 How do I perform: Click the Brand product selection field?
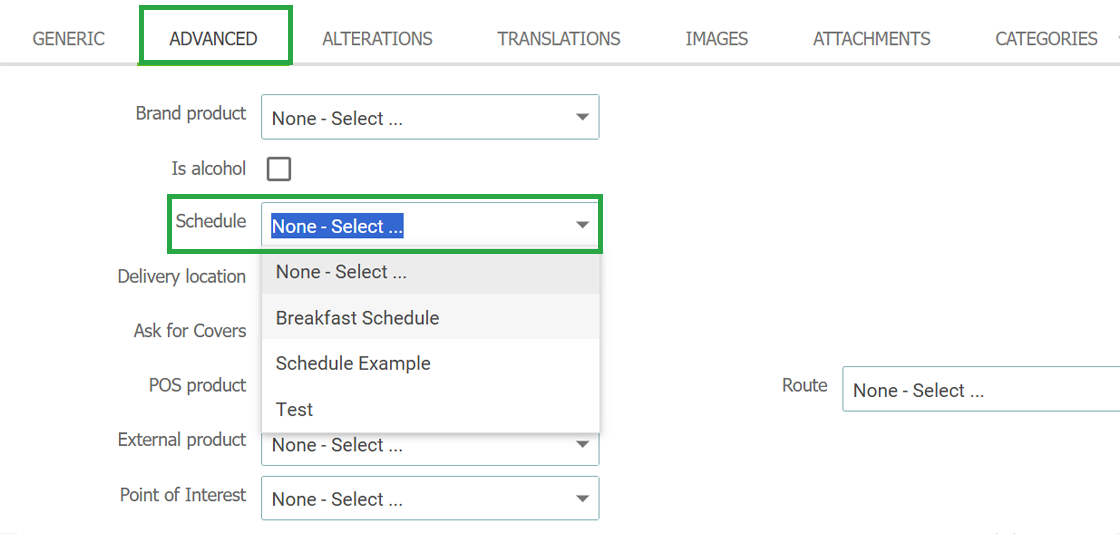(x=430, y=117)
